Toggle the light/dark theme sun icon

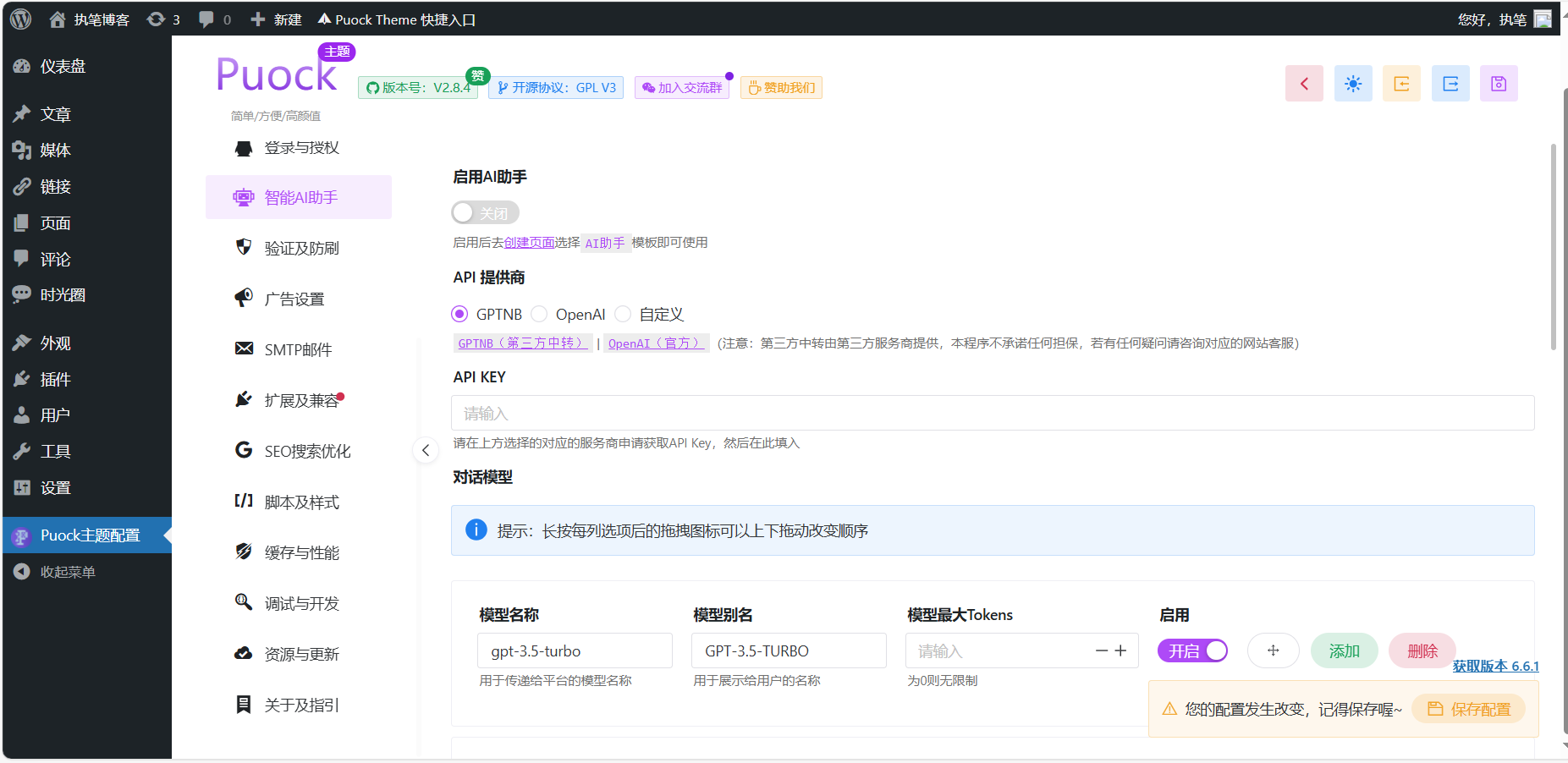point(1353,84)
